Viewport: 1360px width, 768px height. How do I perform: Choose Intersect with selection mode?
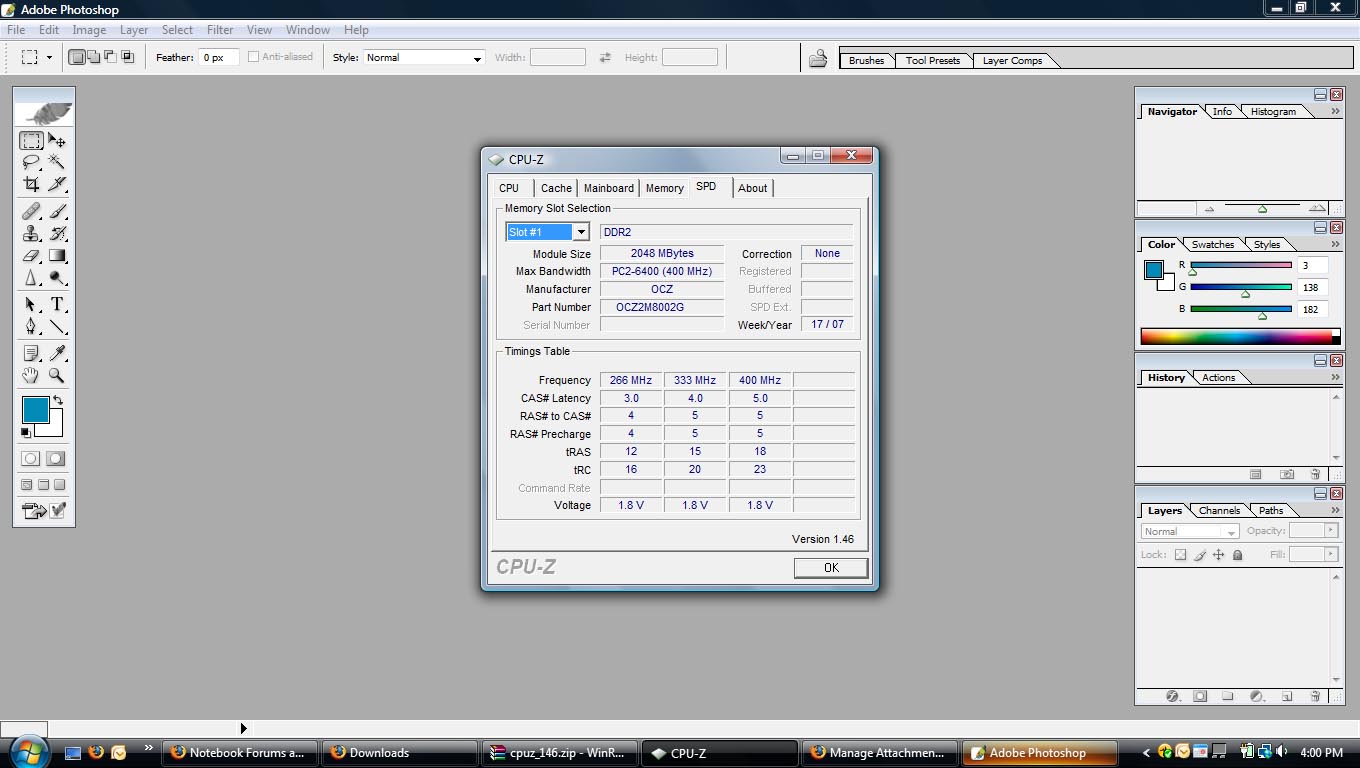127,57
